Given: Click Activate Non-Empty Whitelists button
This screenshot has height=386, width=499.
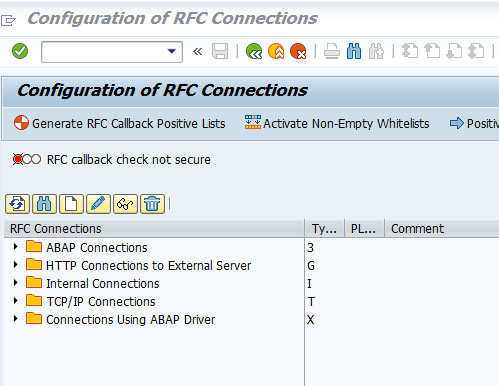Looking at the screenshot, I should pyautogui.click(x=337, y=123).
